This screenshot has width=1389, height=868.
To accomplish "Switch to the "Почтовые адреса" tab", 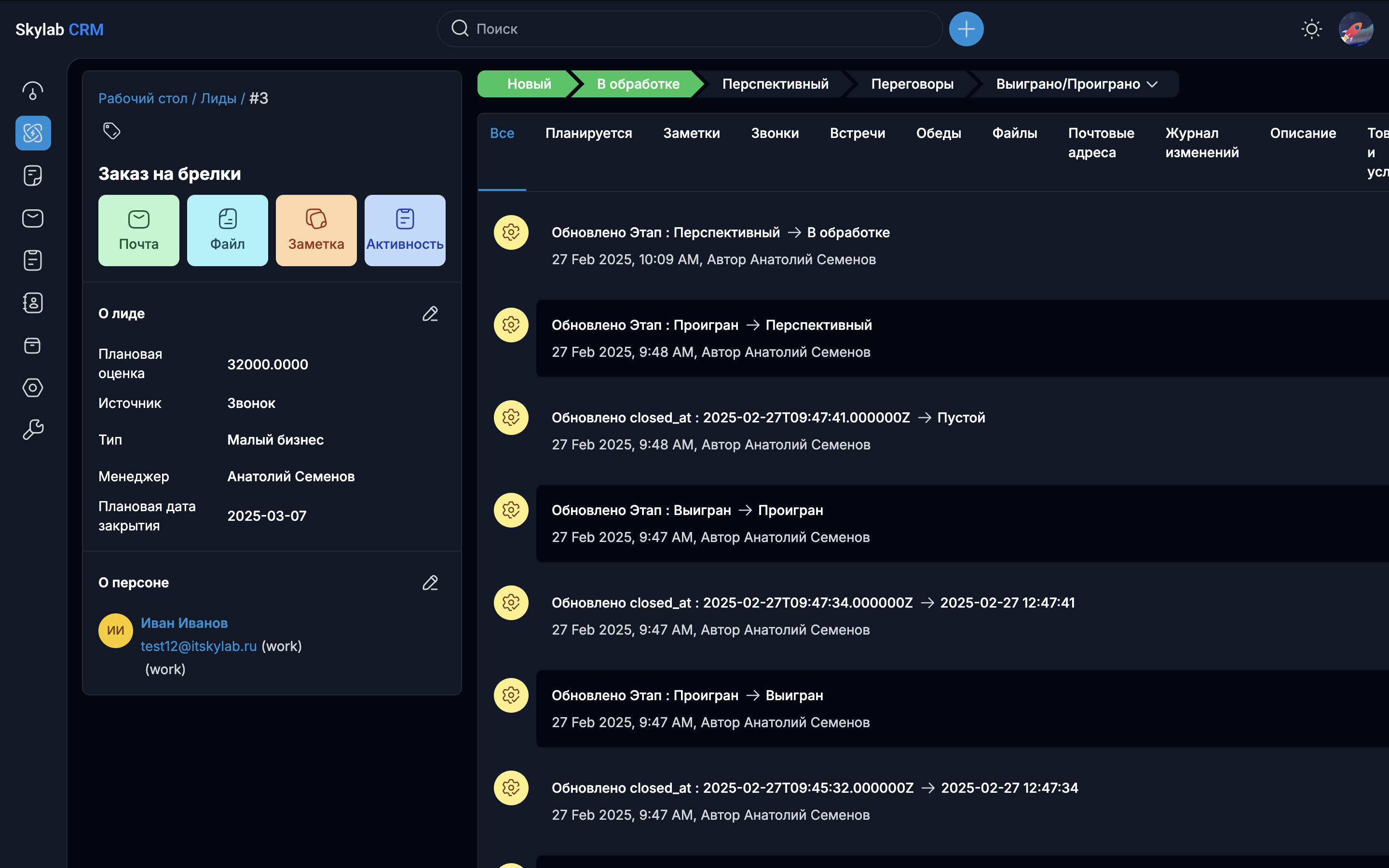I will [x=1101, y=143].
